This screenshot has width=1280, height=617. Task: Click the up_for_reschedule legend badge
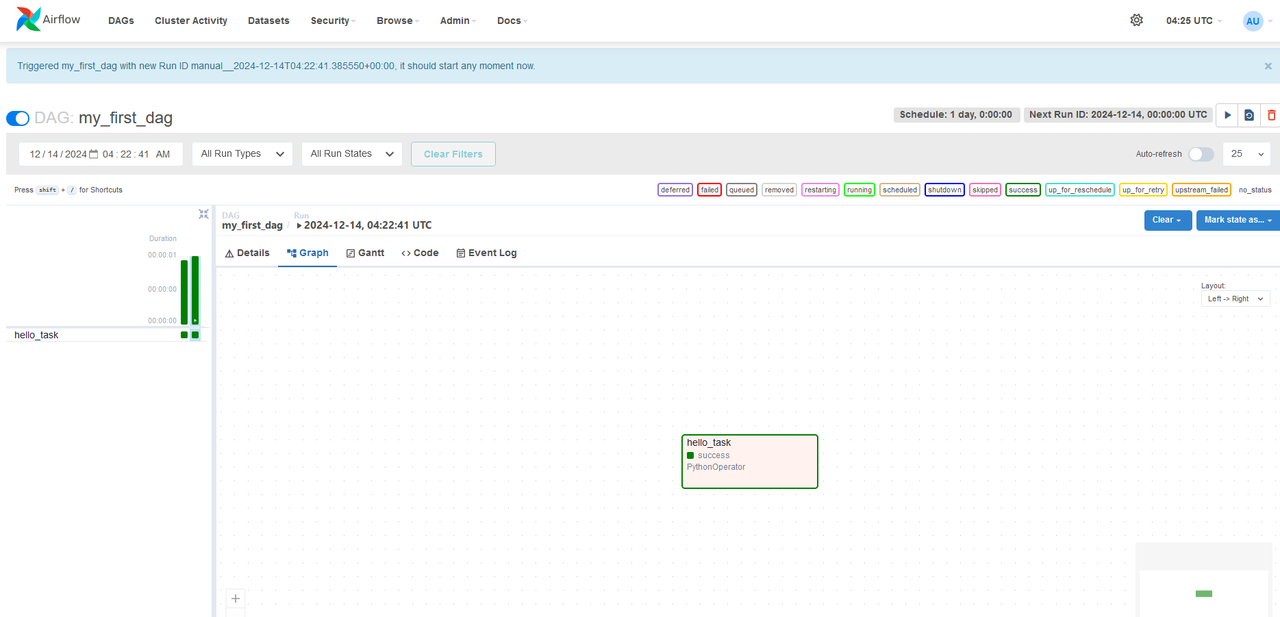[1079, 190]
